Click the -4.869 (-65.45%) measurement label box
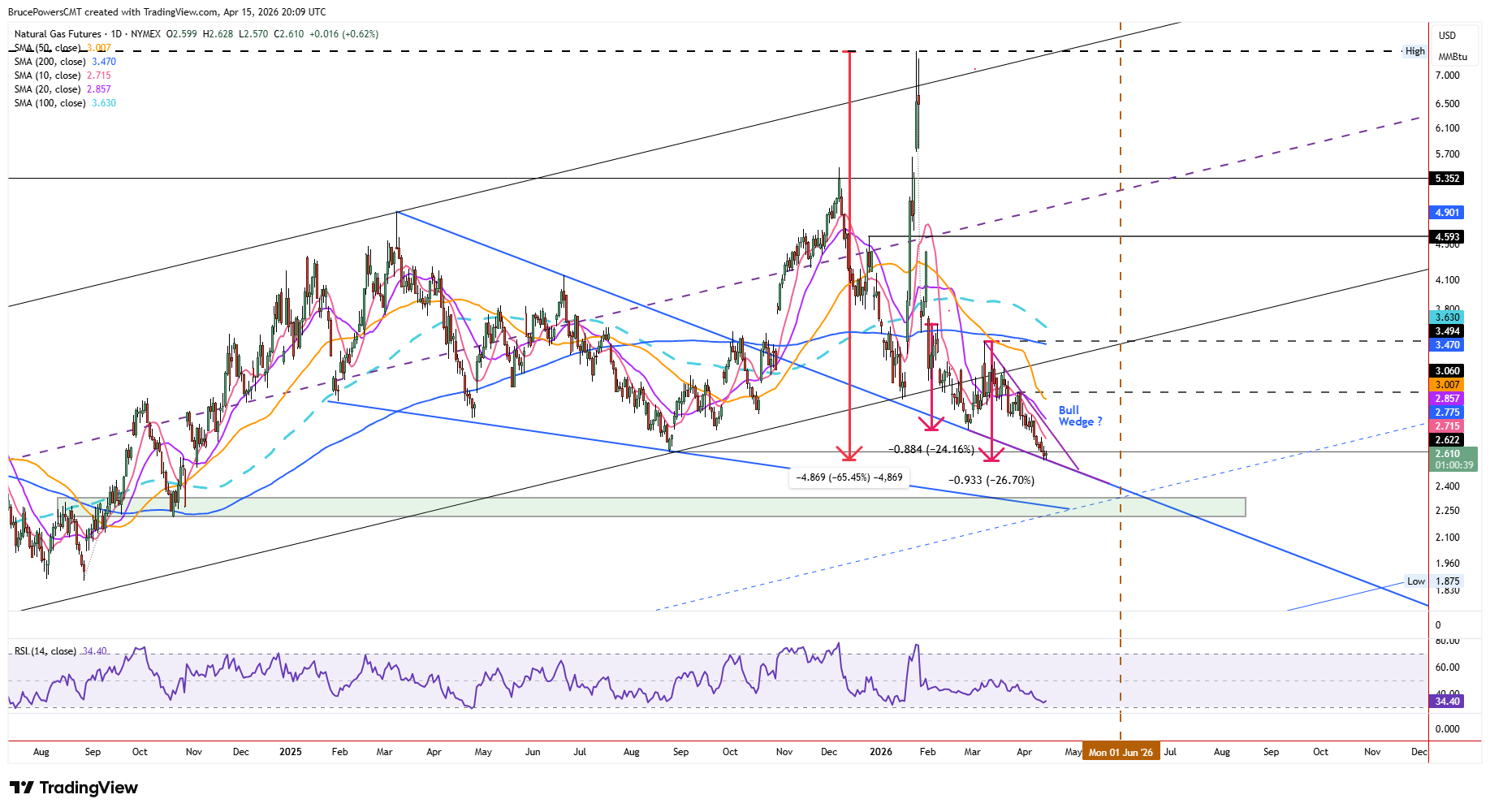 [x=849, y=477]
